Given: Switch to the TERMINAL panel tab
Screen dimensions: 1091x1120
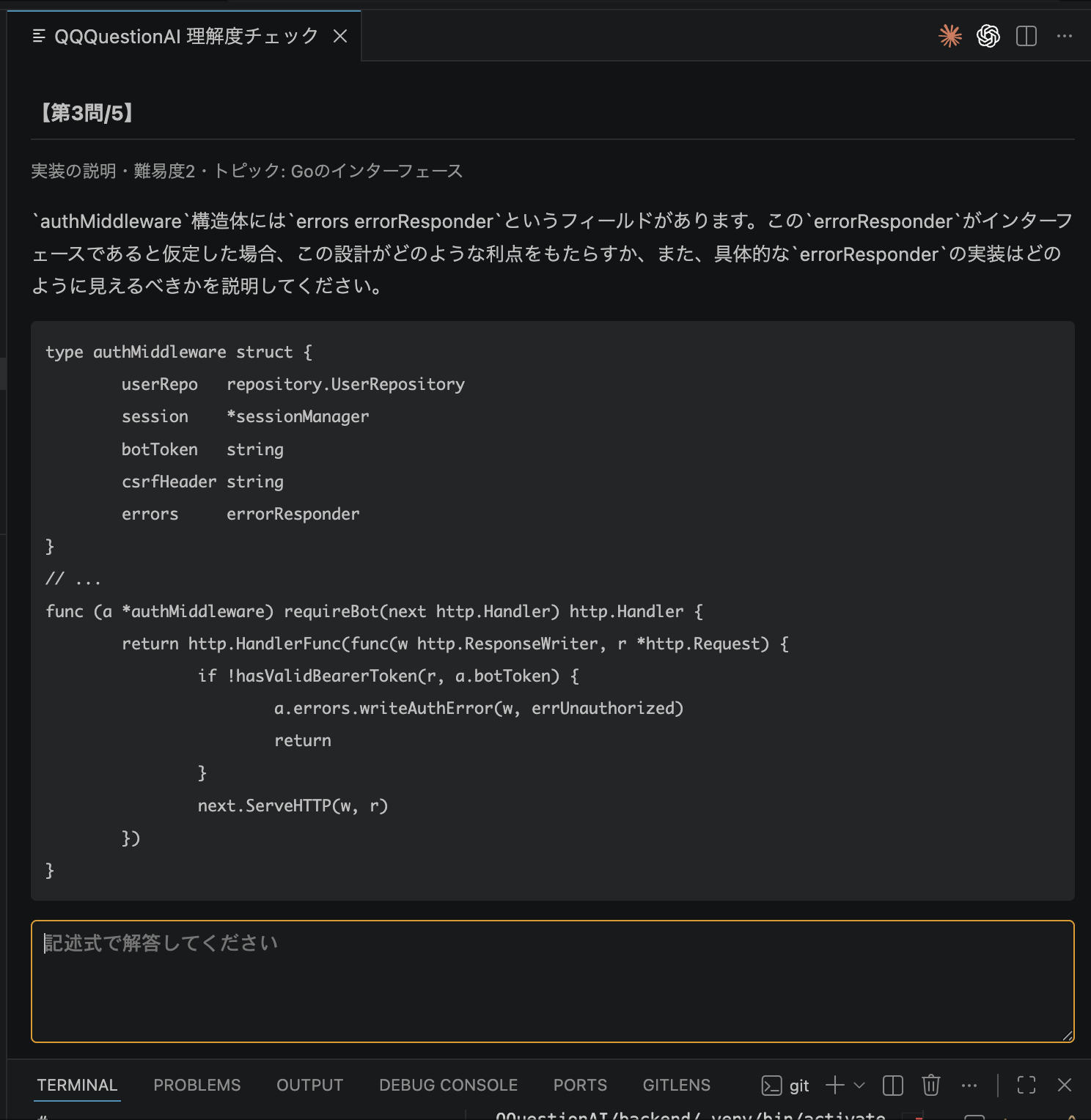Looking at the screenshot, I should [x=77, y=1085].
